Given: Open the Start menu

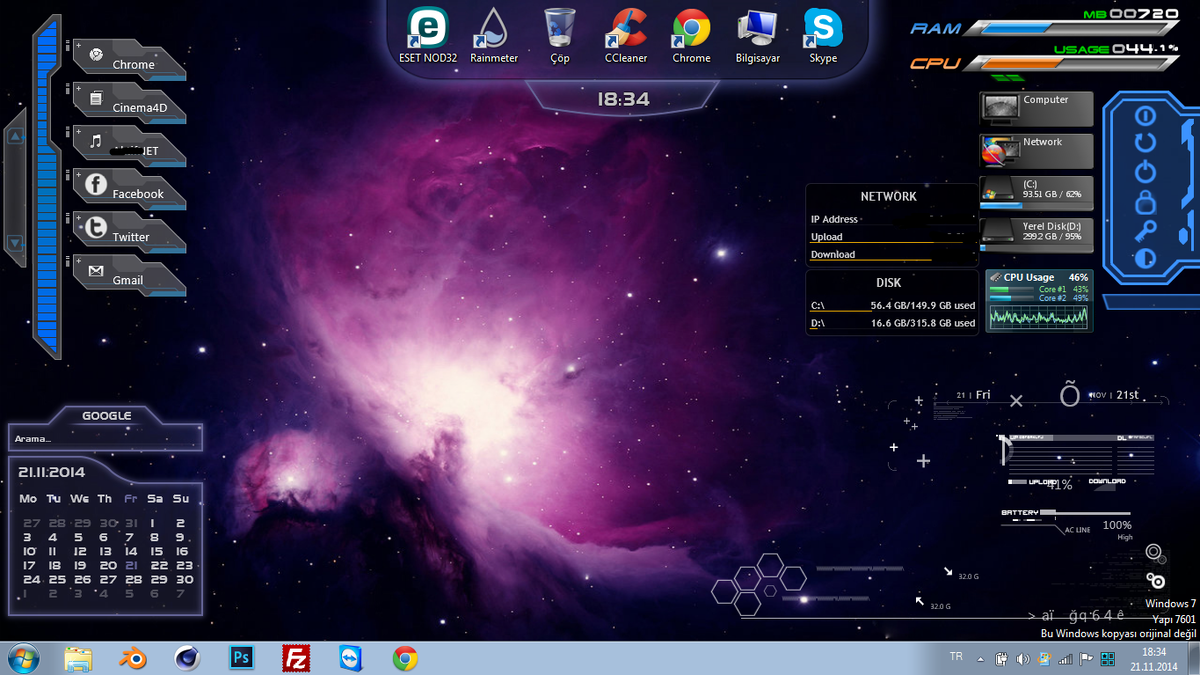Looking at the screenshot, I should pos(22,659).
